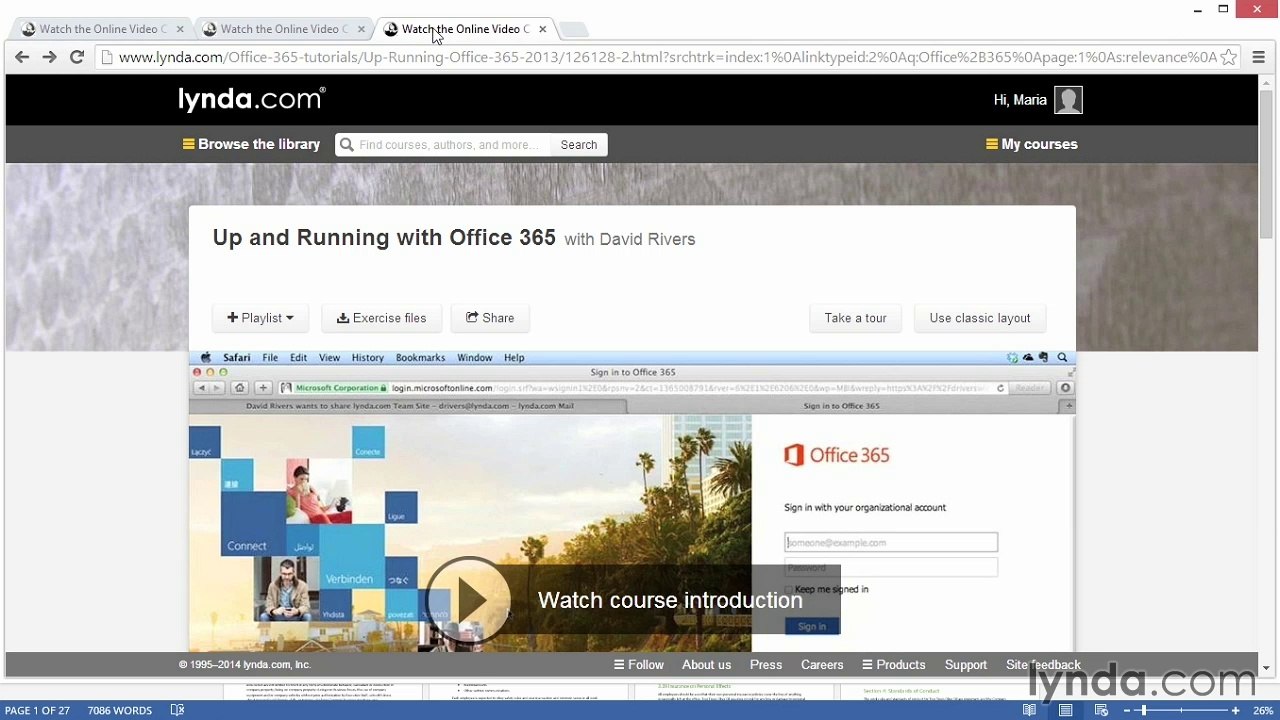Open Maria's profile avatar
The height and width of the screenshot is (720, 1280).
pyautogui.click(x=1068, y=100)
